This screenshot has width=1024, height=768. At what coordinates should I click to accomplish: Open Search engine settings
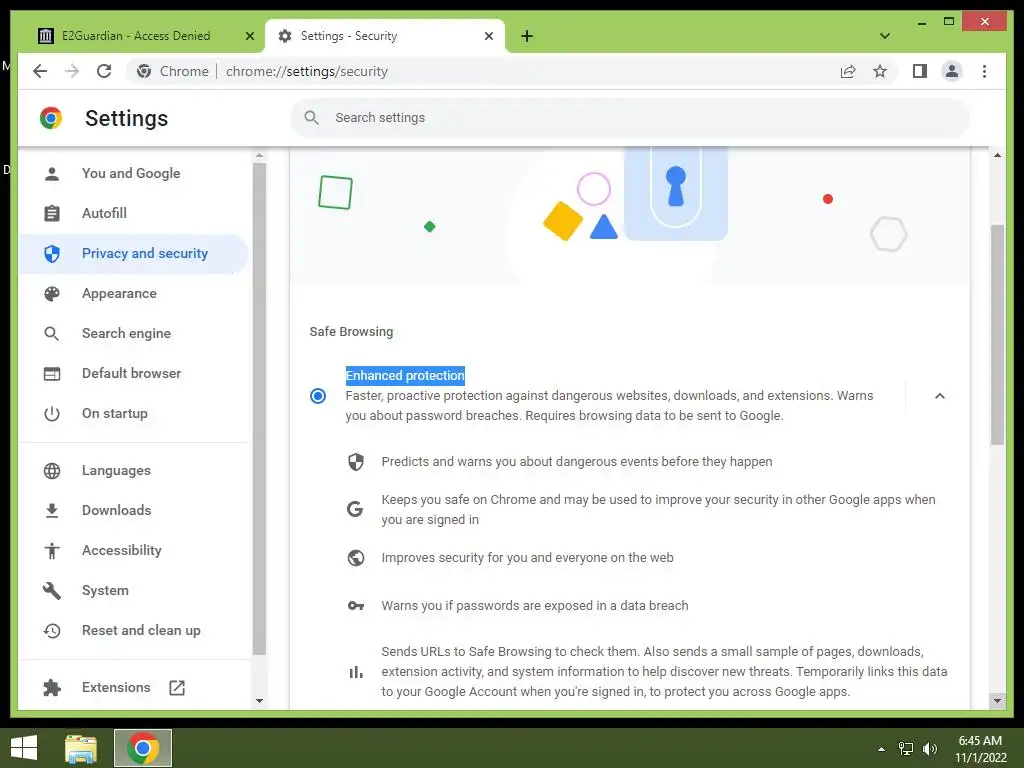133,334
